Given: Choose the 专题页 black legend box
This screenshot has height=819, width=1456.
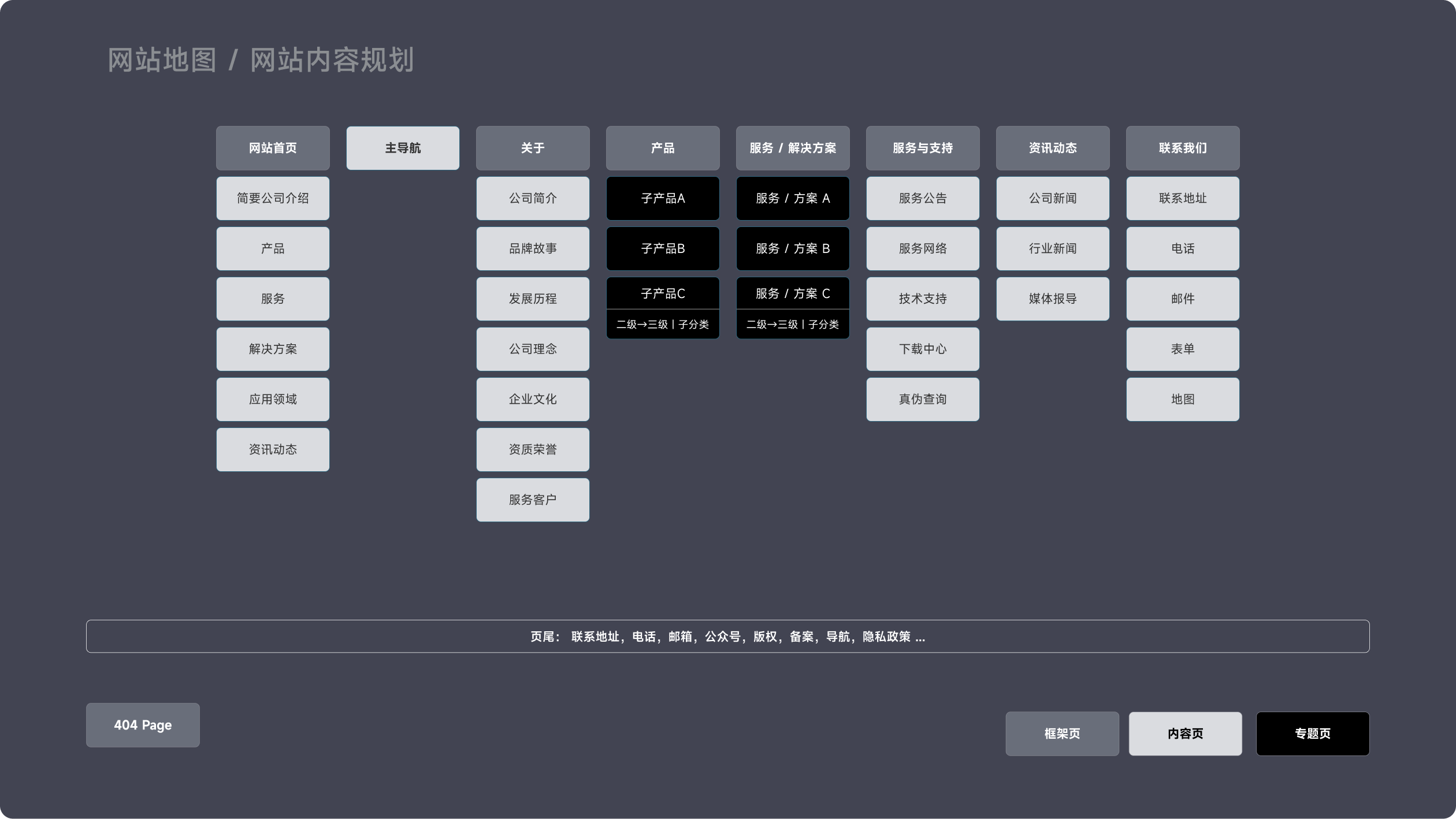Looking at the screenshot, I should click(x=1312, y=734).
